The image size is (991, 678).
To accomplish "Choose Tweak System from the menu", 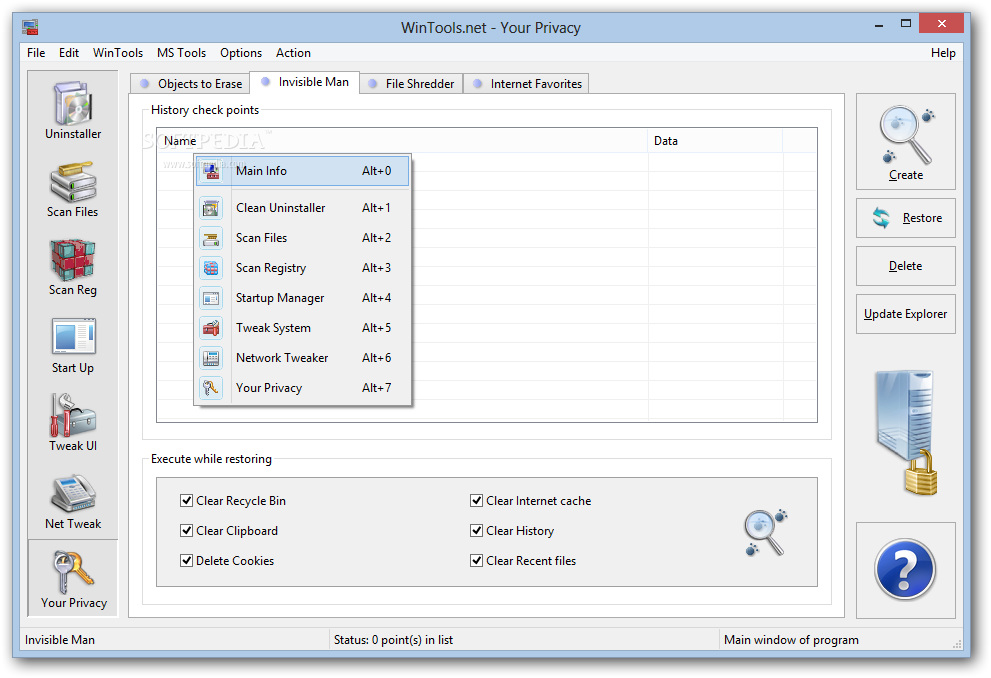I will (x=303, y=328).
